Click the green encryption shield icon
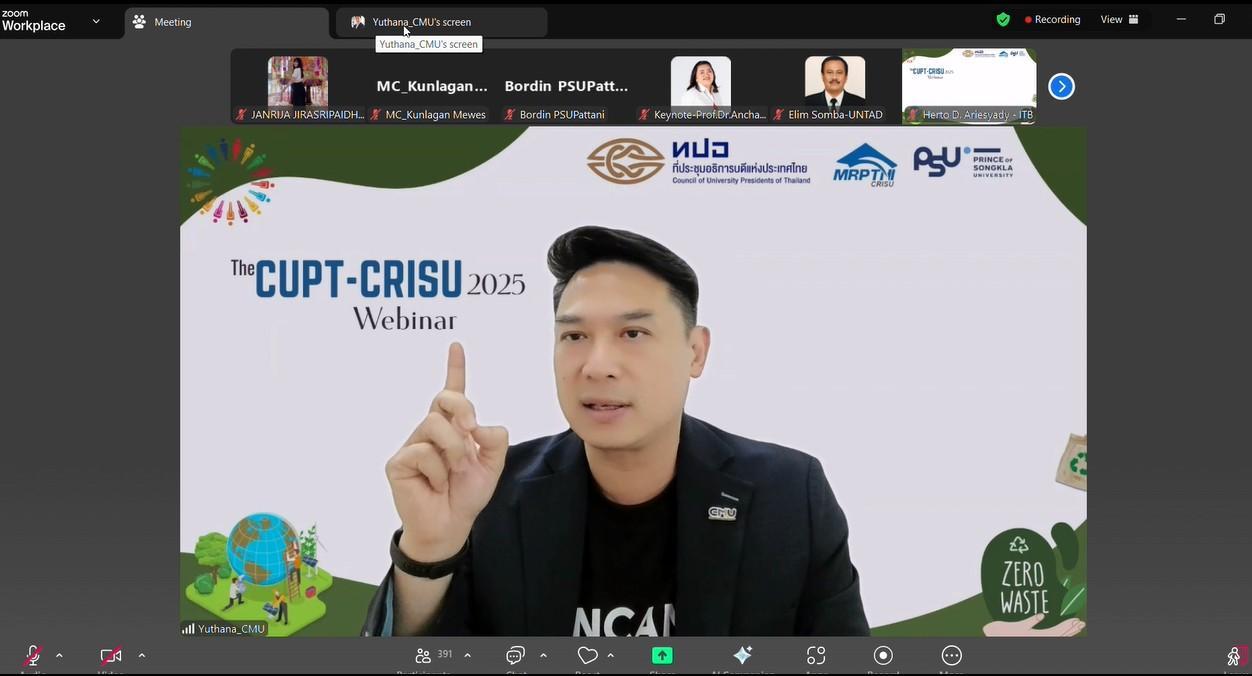This screenshot has width=1252, height=676. click(1003, 20)
